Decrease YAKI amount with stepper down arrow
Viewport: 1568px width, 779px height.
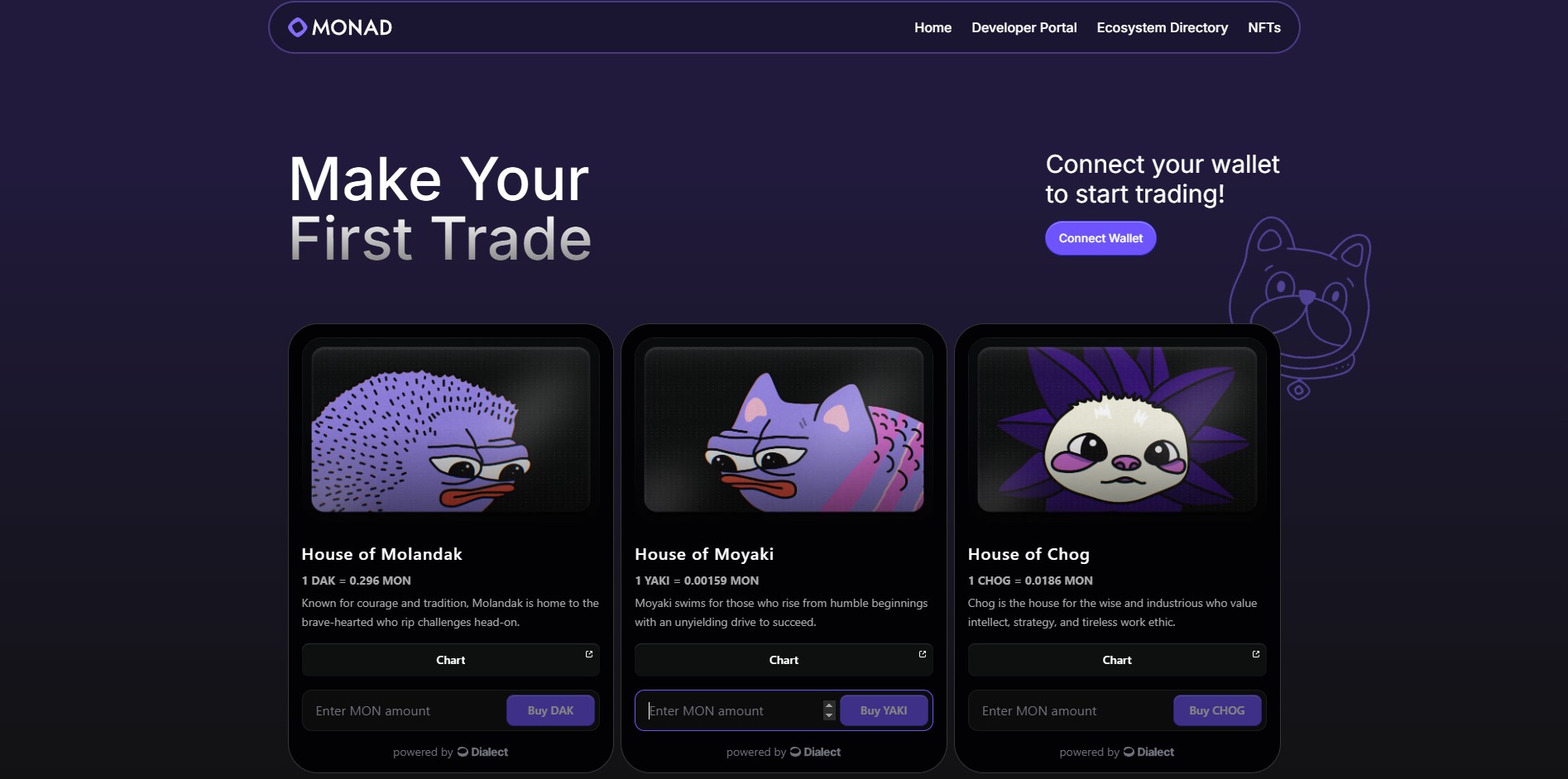coord(829,715)
